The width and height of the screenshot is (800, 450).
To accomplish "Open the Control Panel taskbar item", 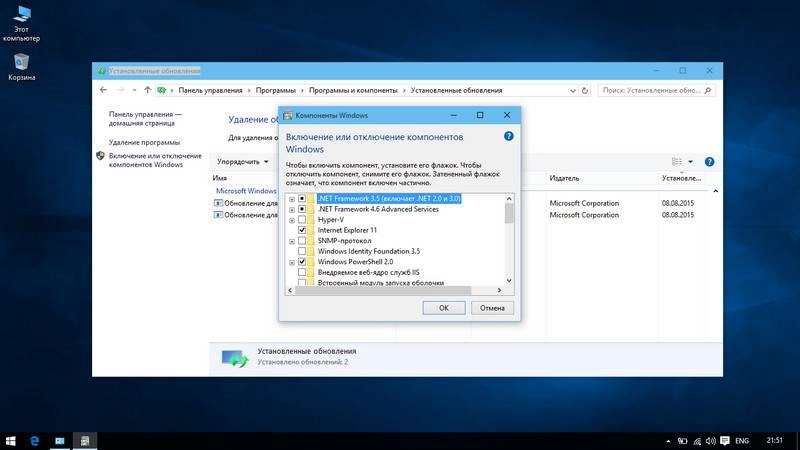I will pyautogui.click(x=60, y=441).
